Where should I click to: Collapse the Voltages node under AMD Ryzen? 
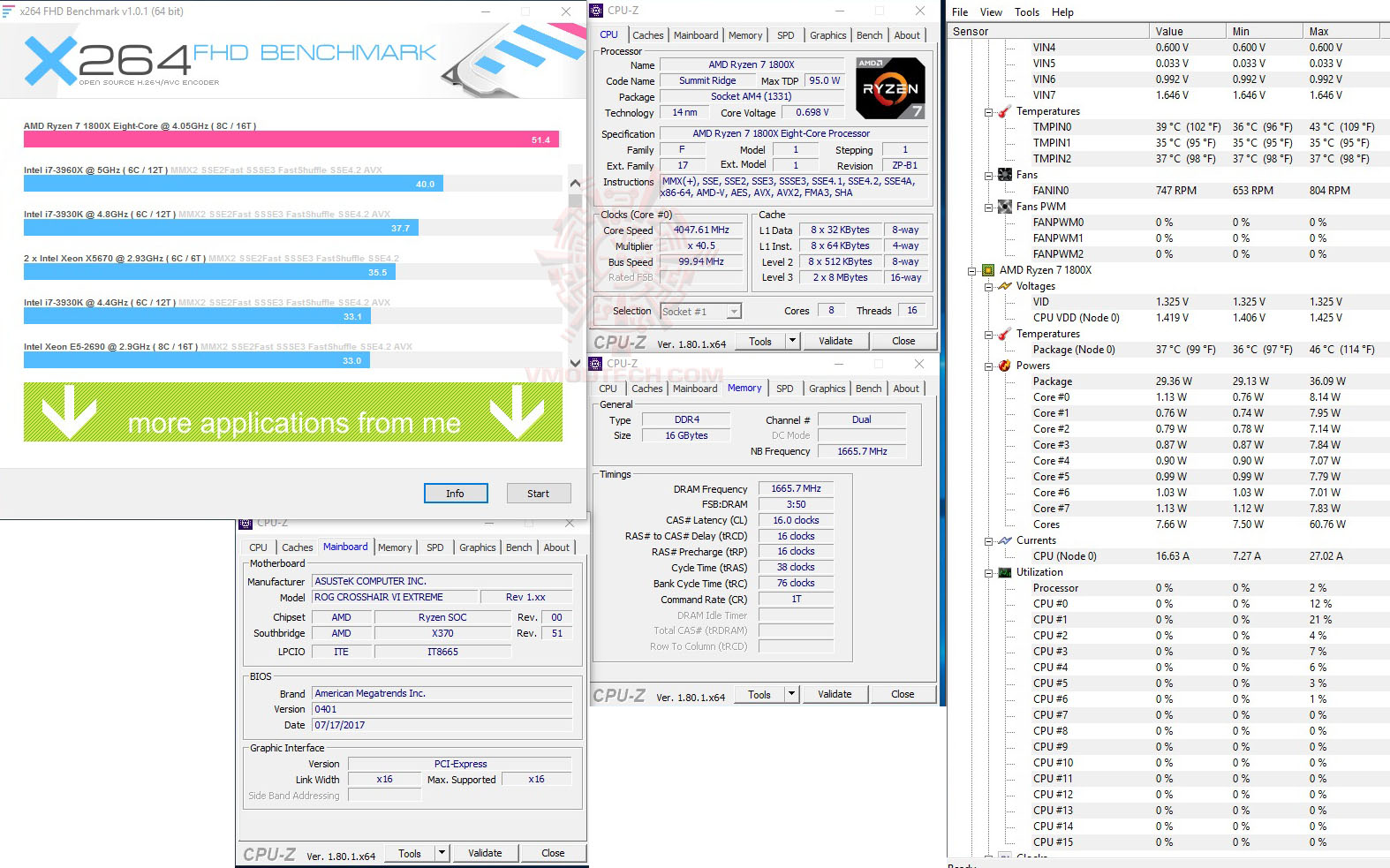(x=989, y=287)
